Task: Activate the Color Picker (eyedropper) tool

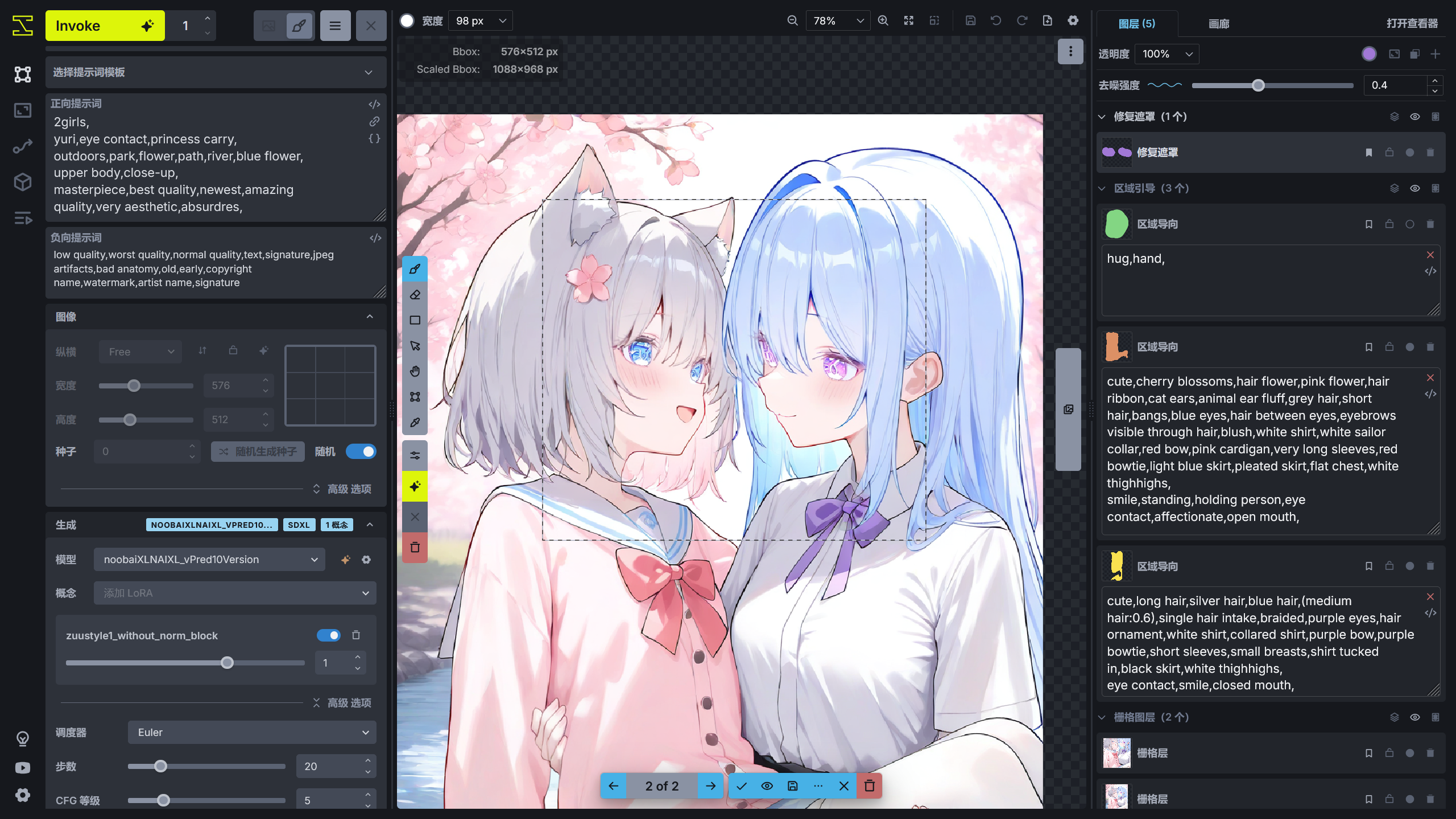Action: coord(415,422)
